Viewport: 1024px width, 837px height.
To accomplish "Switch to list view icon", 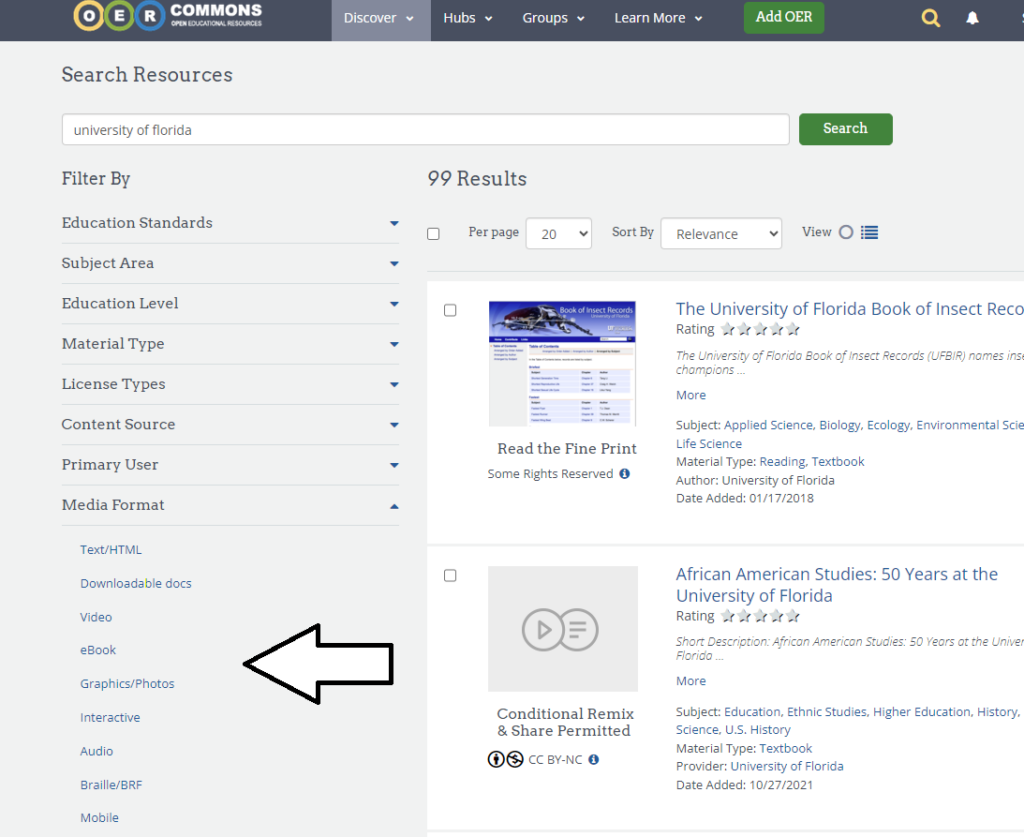I will (869, 232).
